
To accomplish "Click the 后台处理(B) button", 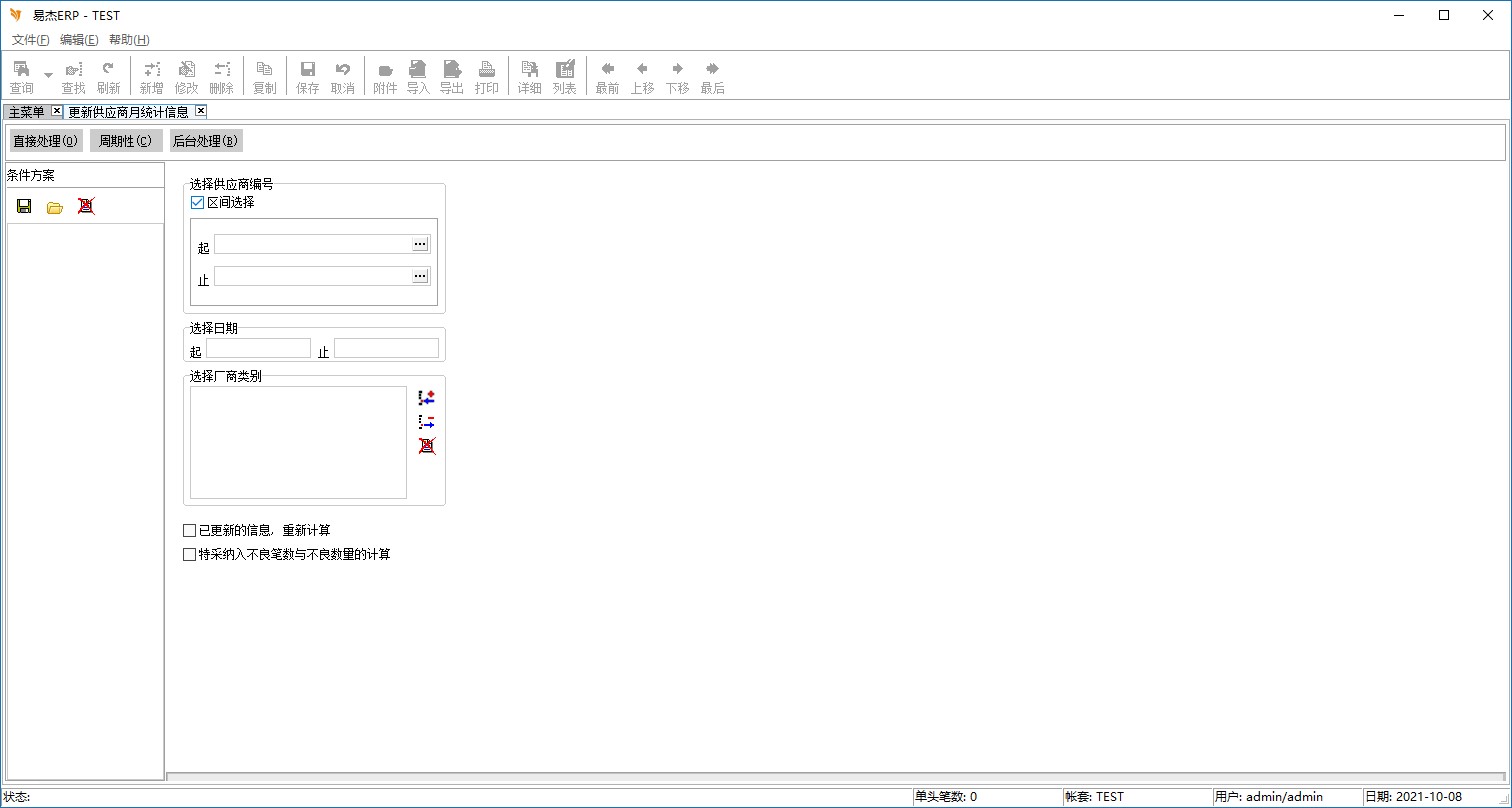I will tap(205, 141).
